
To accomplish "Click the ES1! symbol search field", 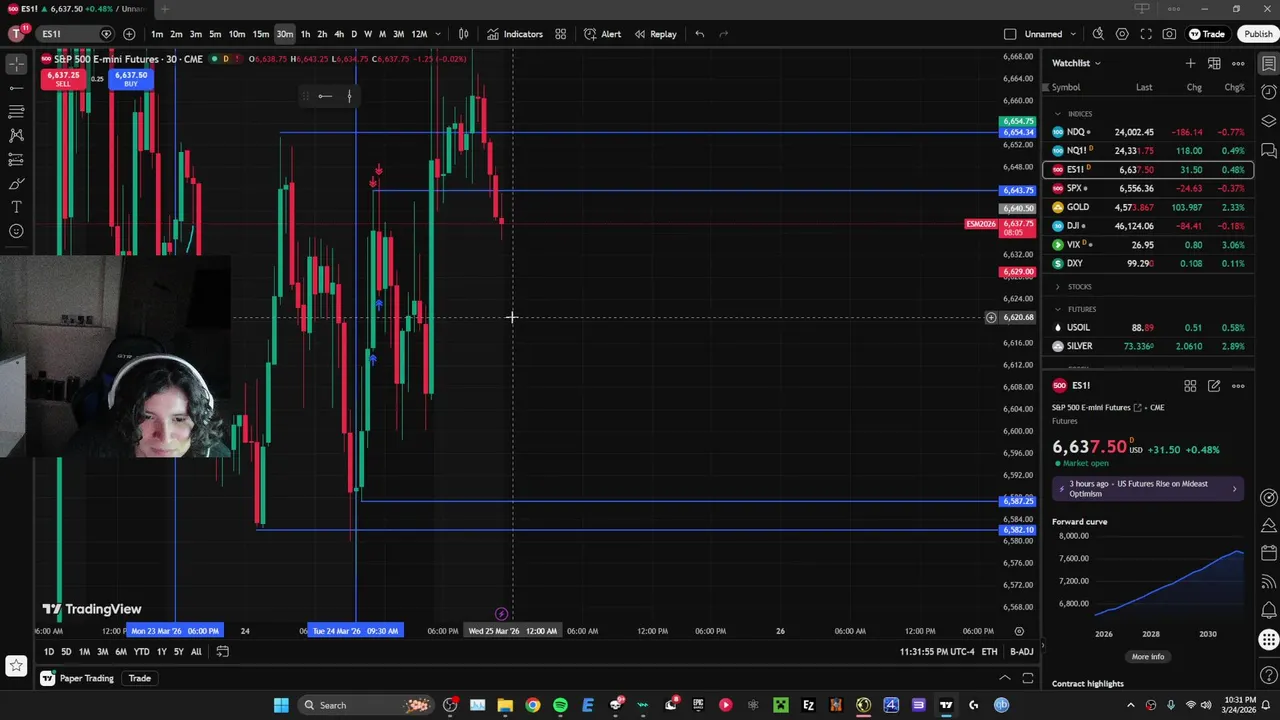I will click(x=74, y=34).
